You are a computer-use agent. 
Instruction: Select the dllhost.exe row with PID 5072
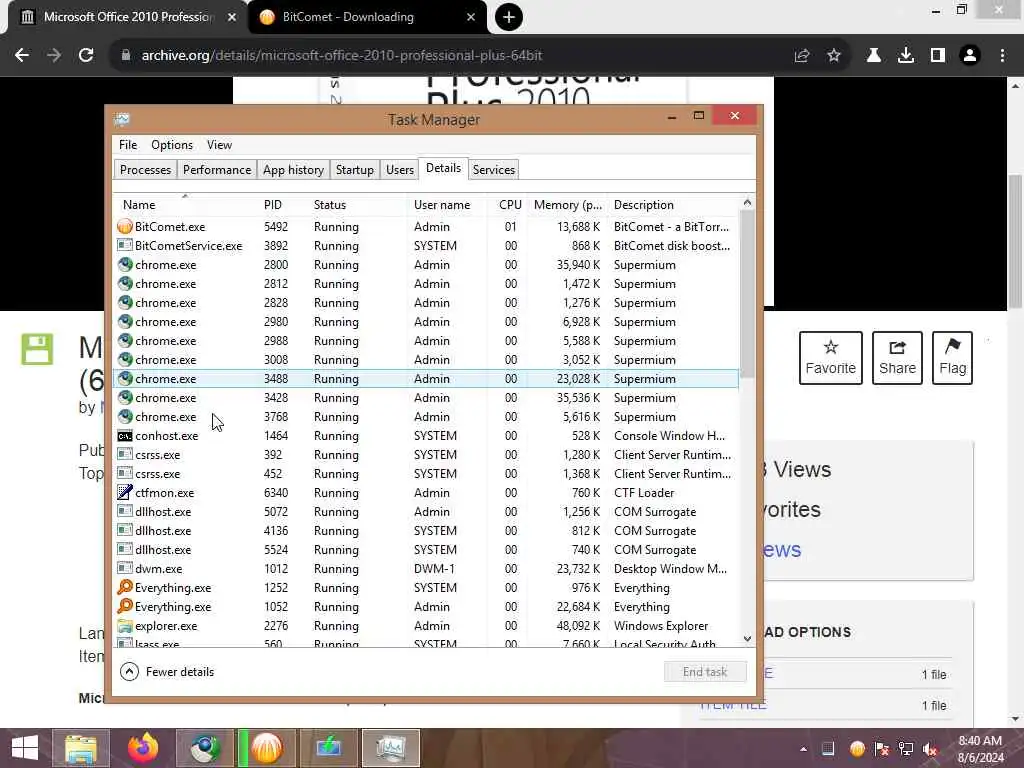click(x=426, y=512)
